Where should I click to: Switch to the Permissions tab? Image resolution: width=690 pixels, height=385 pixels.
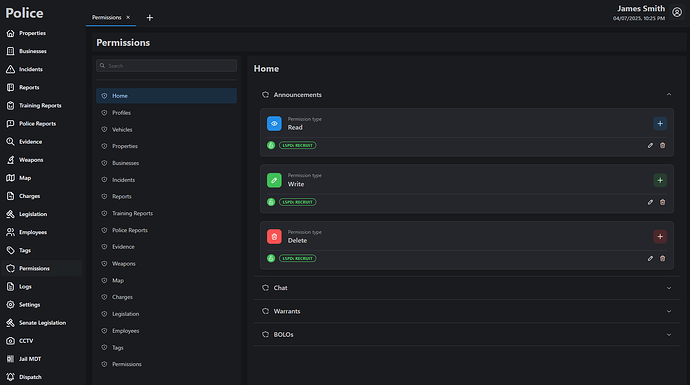pyautogui.click(x=106, y=18)
